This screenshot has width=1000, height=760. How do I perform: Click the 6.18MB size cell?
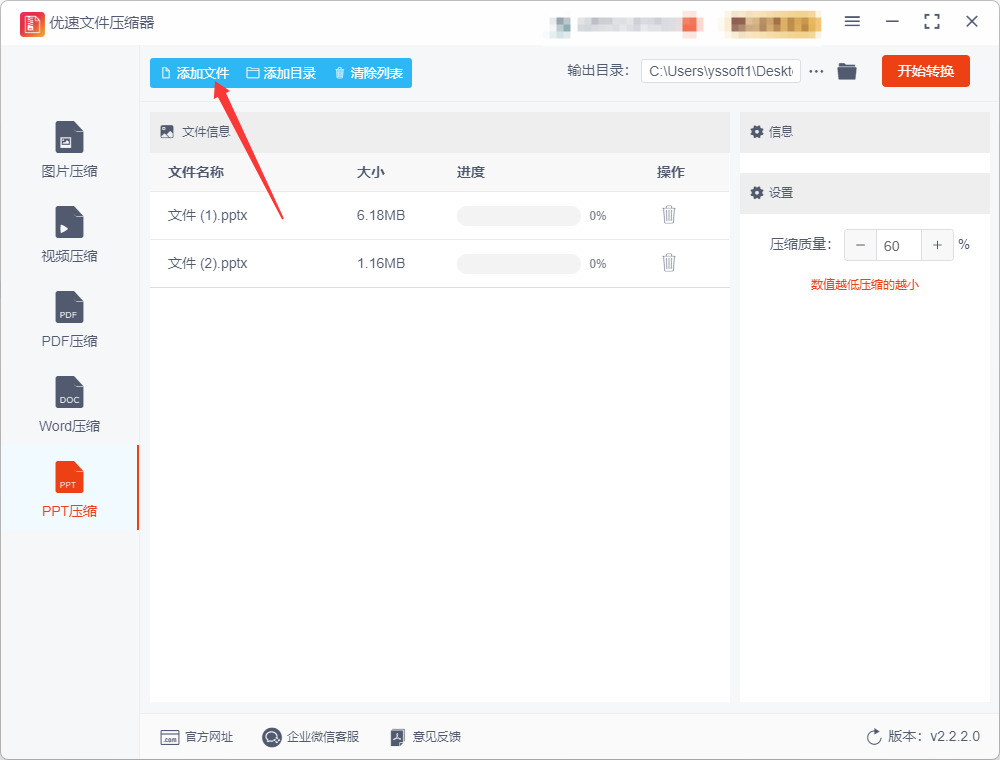(381, 216)
